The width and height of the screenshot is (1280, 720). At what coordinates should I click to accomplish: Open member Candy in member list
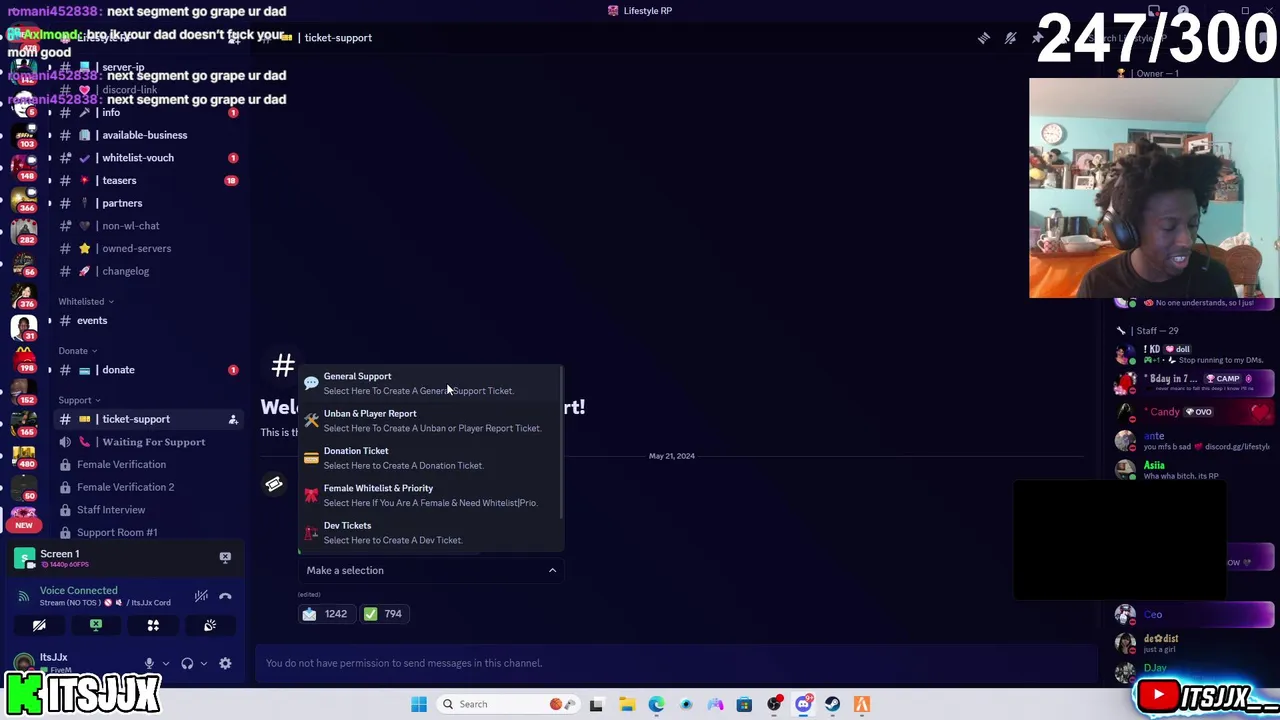coord(1195,412)
